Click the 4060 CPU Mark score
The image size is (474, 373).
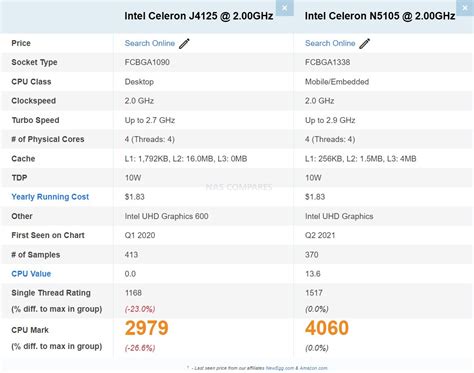point(327,328)
